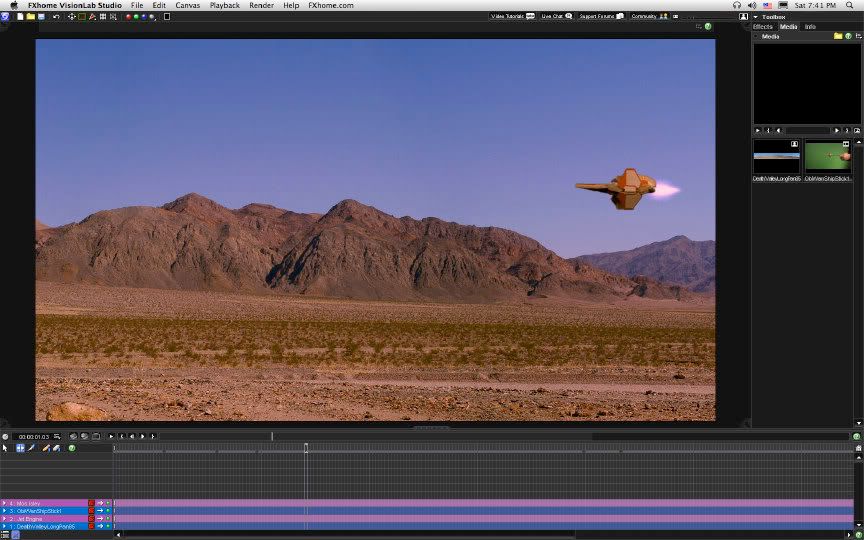Screen dimensions: 864x540
Task: Click the black square background swatch in the toolbar
Action: pyautogui.click(x=167, y=17)
